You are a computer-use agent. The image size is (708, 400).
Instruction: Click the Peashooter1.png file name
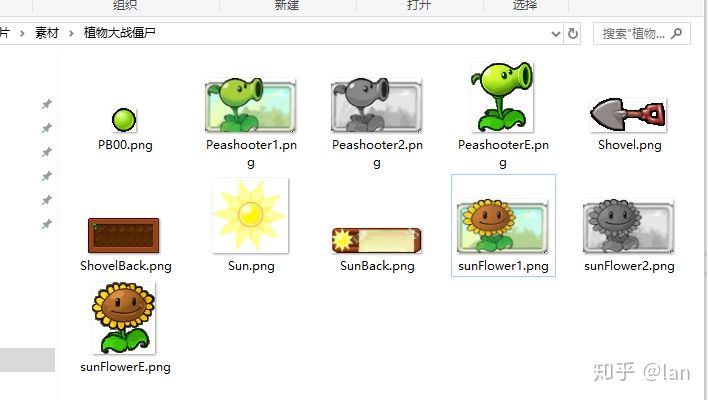pos(251,153)
